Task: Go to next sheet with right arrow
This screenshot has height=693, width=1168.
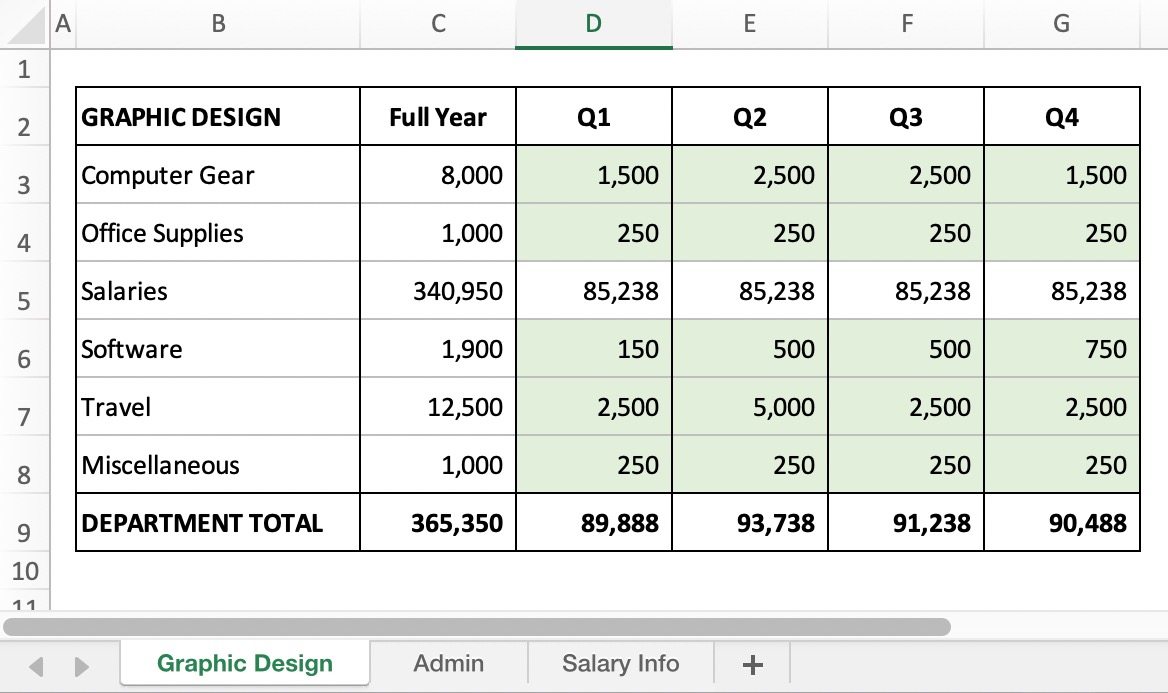Action: tap(81, 666)
